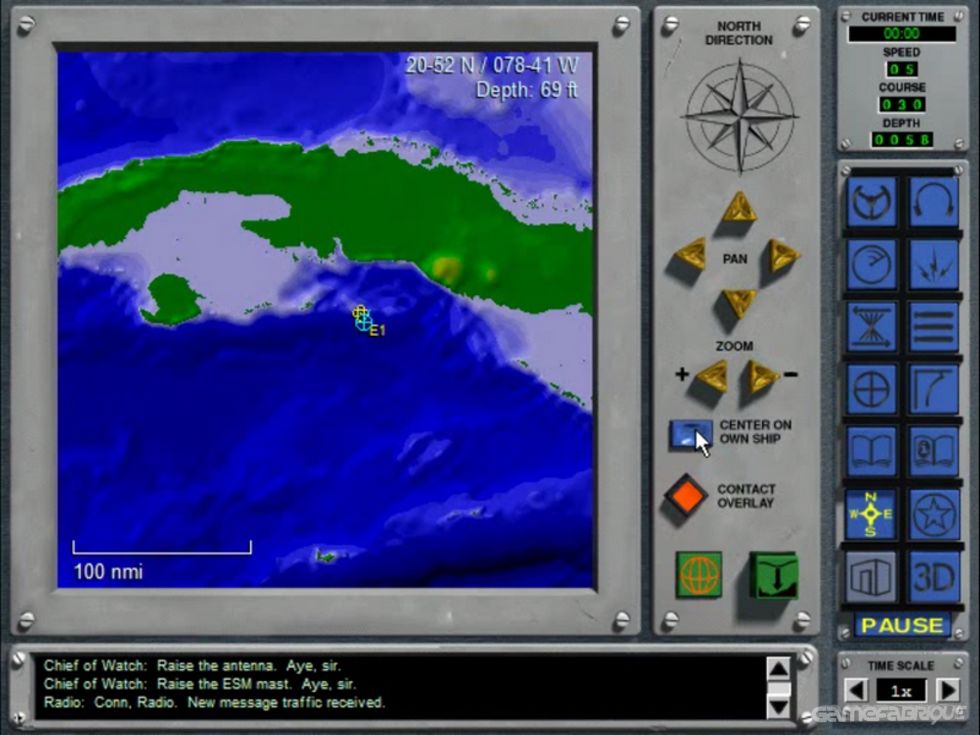
Task: Pan the map left
Action: click(691, 256)
